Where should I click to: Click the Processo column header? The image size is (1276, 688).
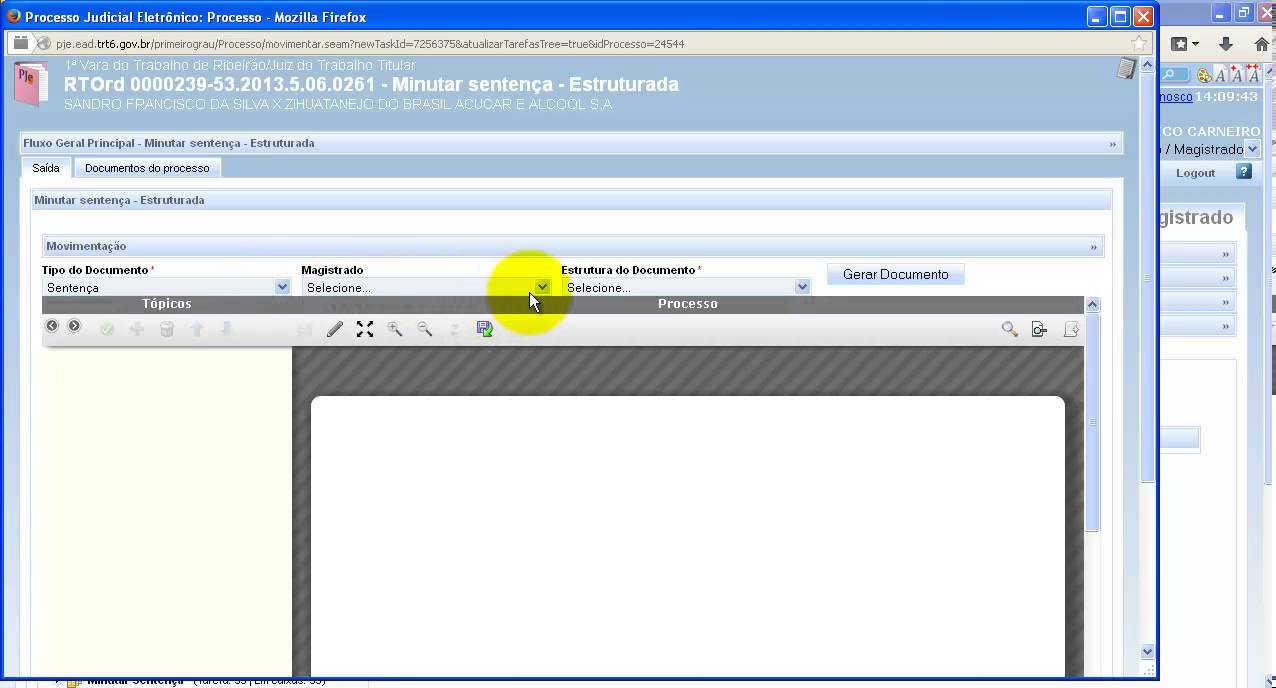coord(688,304)
